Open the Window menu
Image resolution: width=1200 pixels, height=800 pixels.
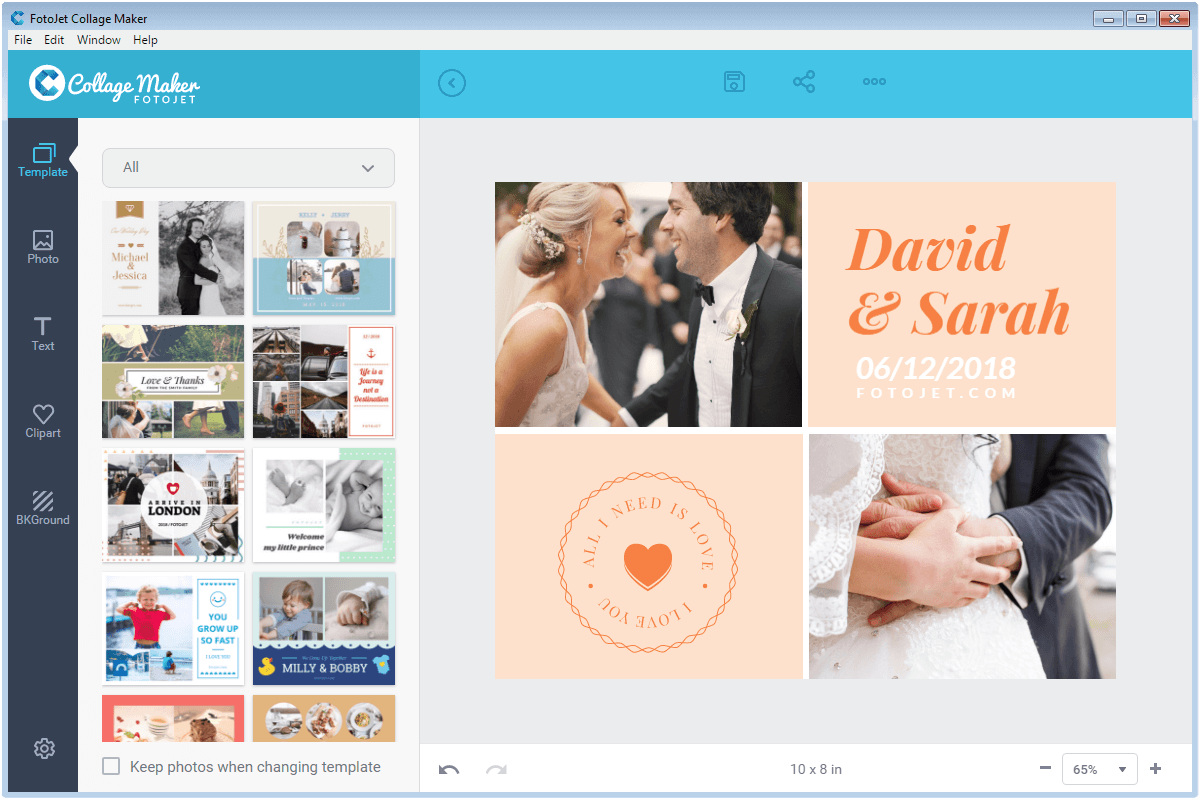(98, 39)
